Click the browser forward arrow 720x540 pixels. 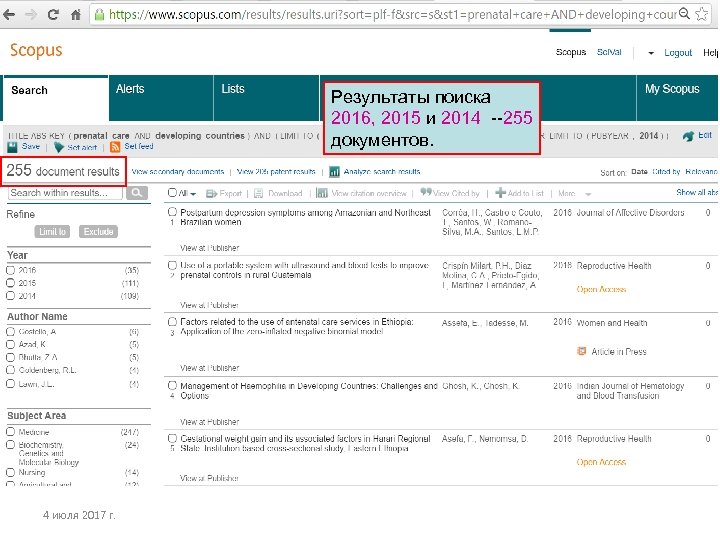31,14
